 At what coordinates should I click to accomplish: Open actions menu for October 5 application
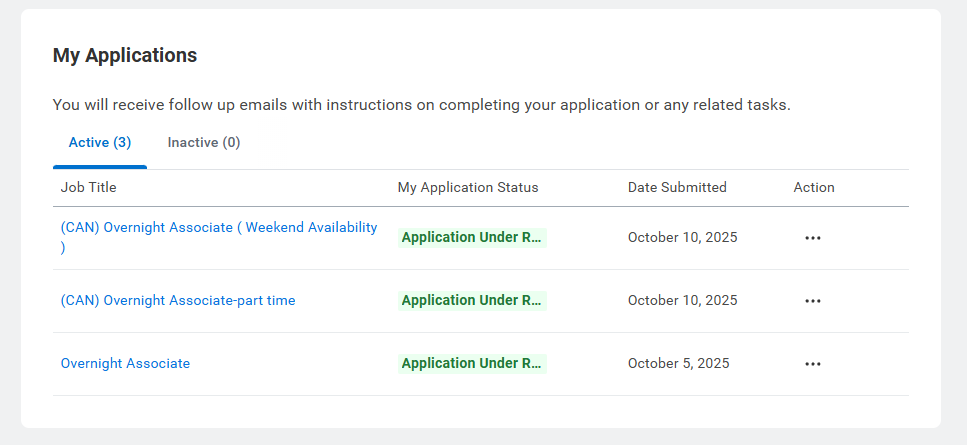pos(813,364)
